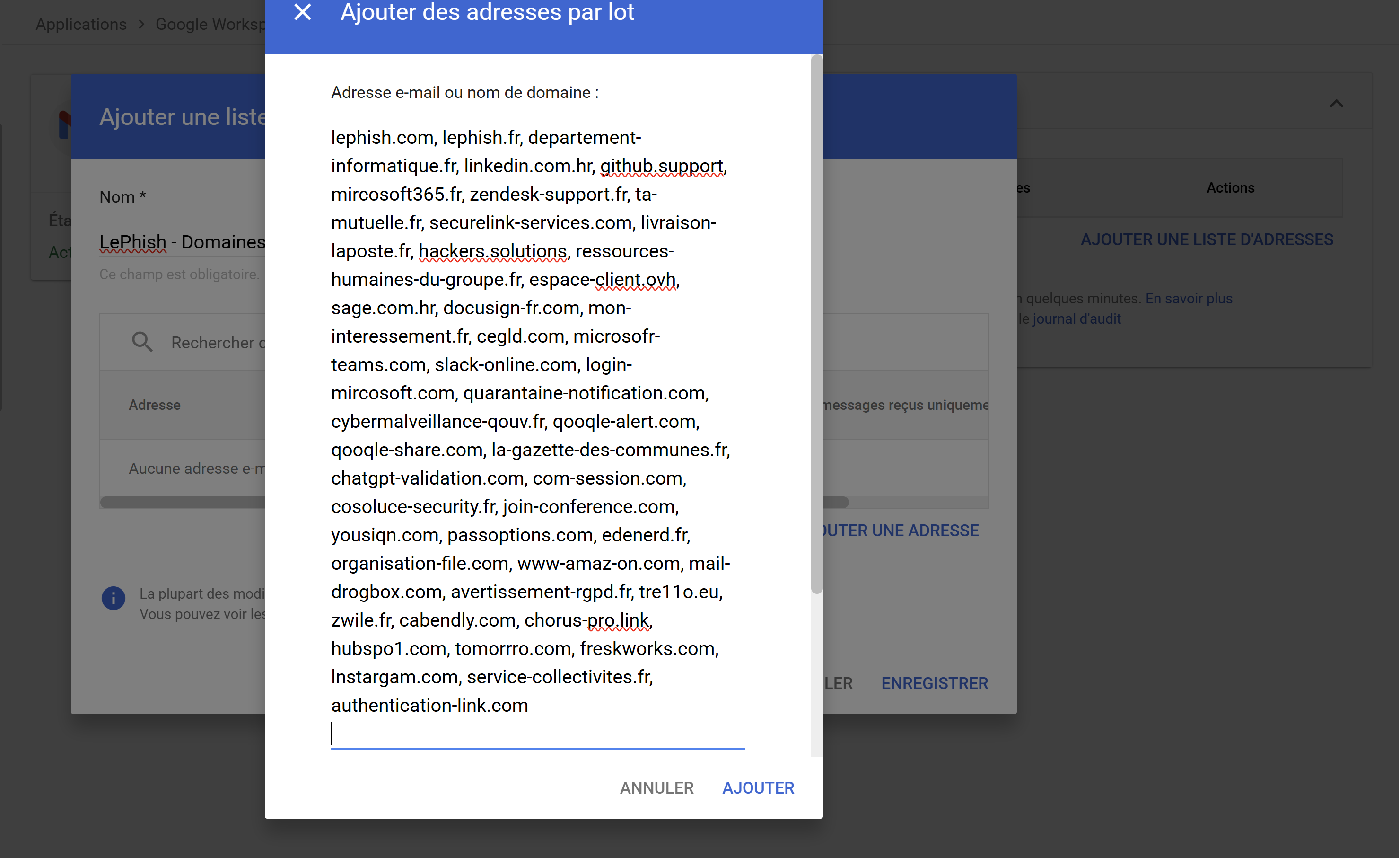Open the 'journal d'audit' link

pos(1076,318)
